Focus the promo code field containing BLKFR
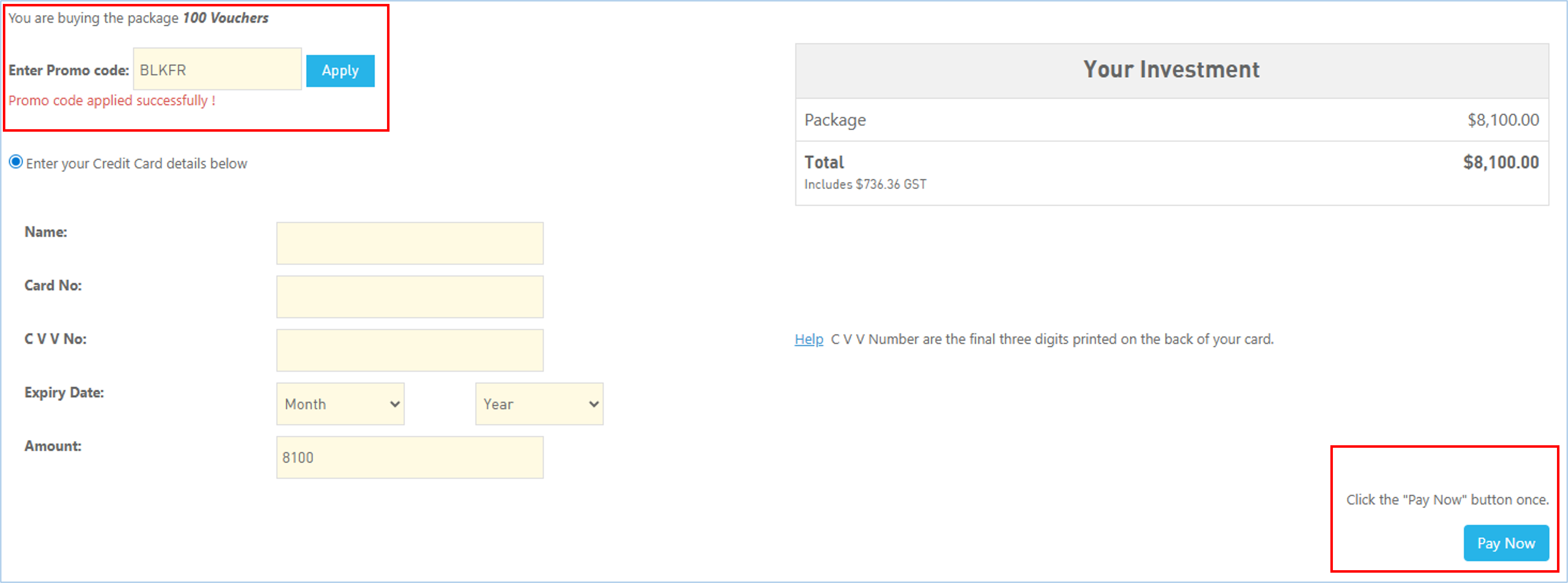This screenshot has width=1568, height=583. point(217,69)
